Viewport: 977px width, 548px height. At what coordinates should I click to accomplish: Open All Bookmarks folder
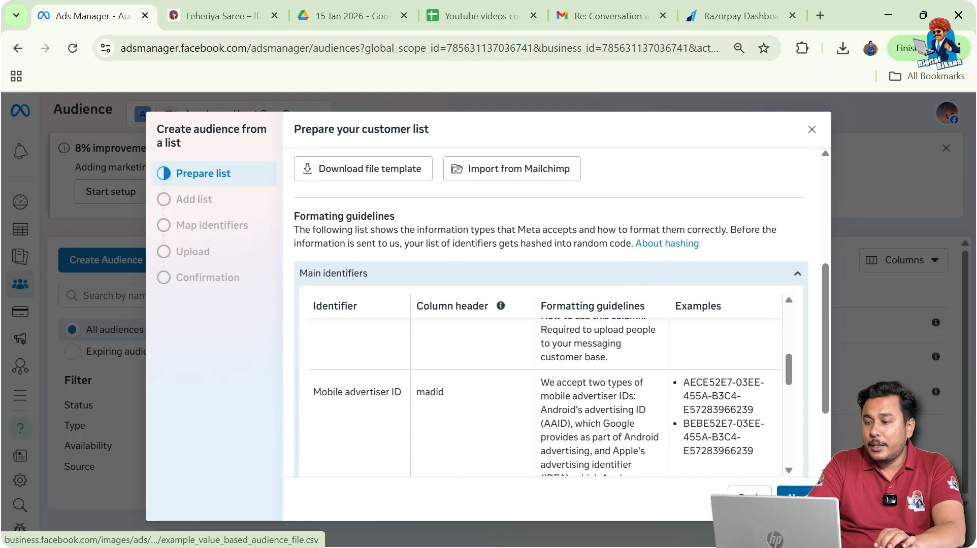[926, 76]
